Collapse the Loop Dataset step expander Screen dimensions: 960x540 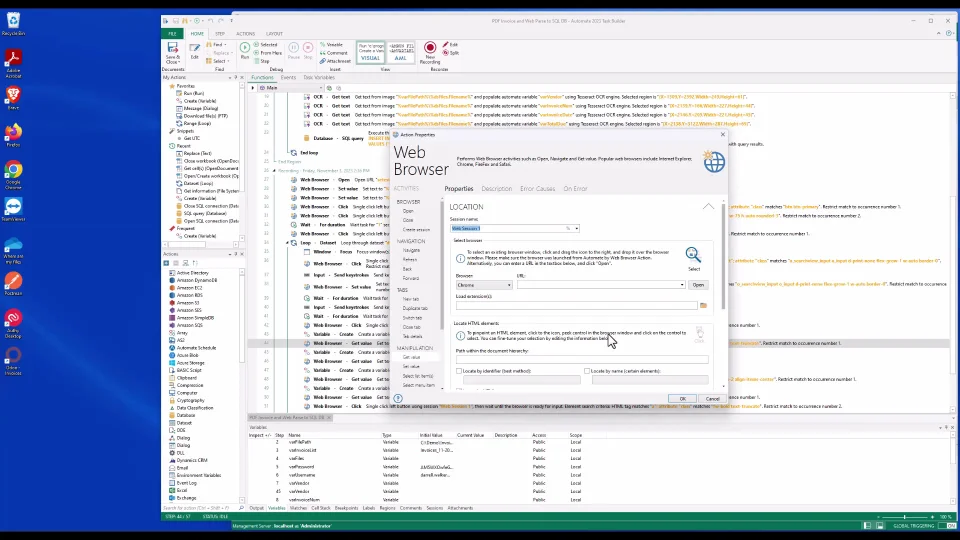pos(287,243)
